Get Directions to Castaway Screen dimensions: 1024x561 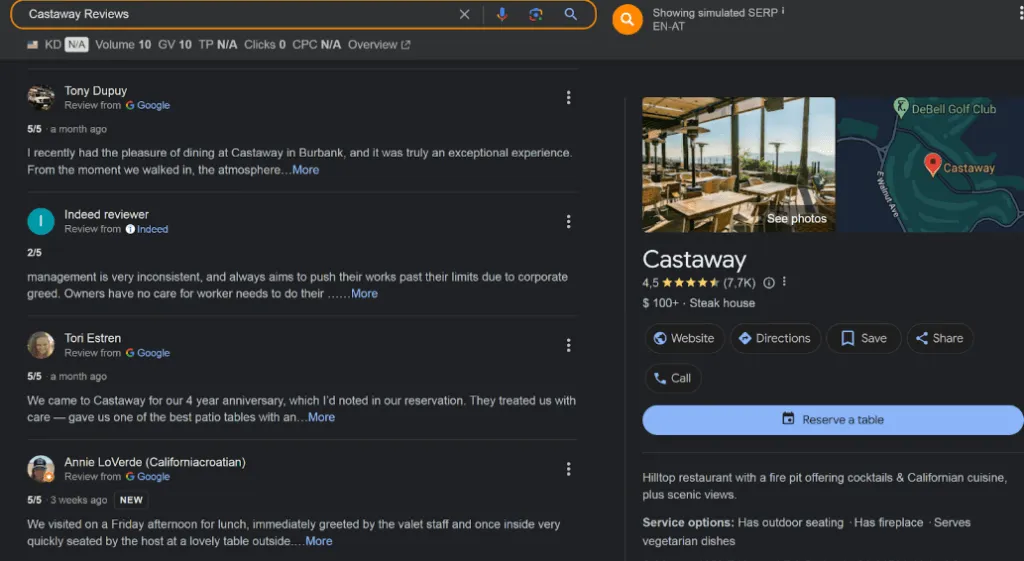775,338
